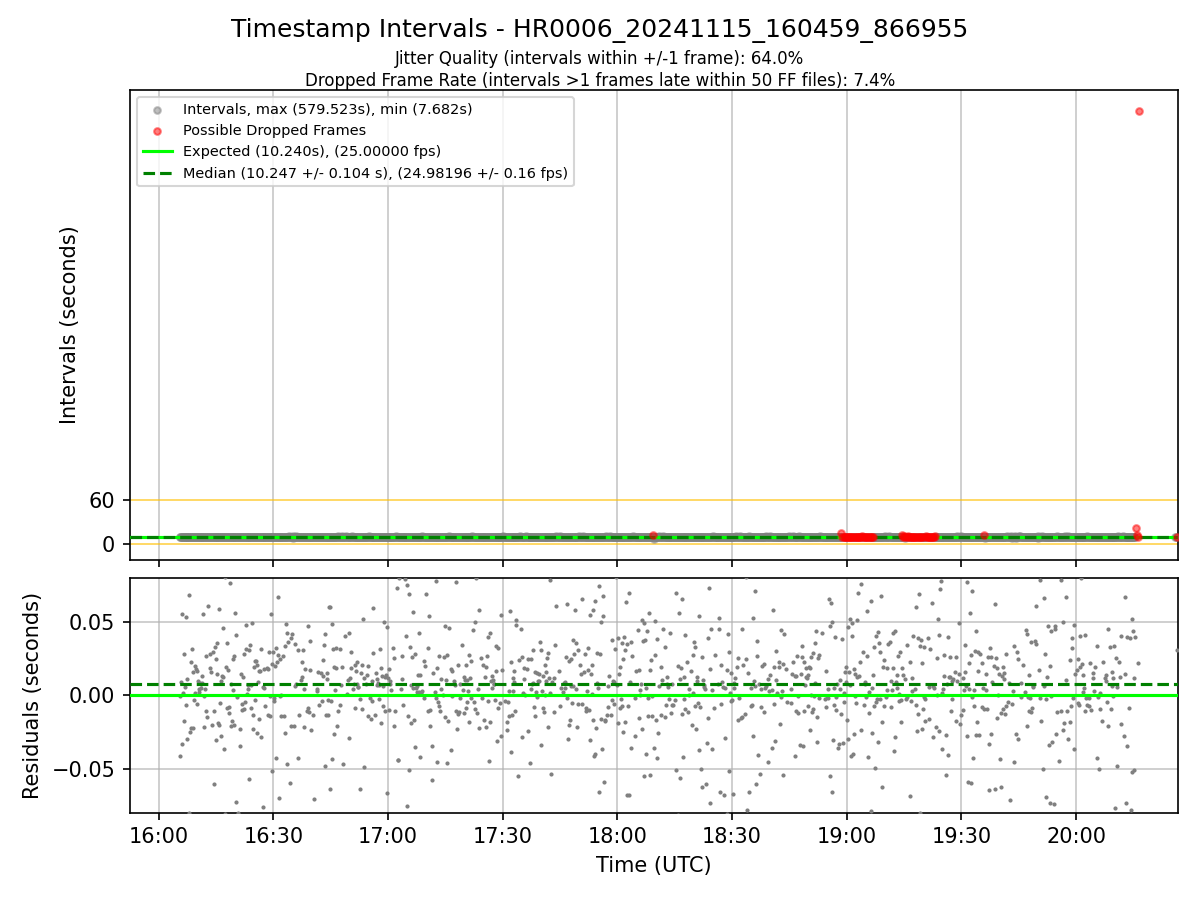
Task: Click legend entry Median (10.247 +/- 0.104 s)
Action: 375,173
